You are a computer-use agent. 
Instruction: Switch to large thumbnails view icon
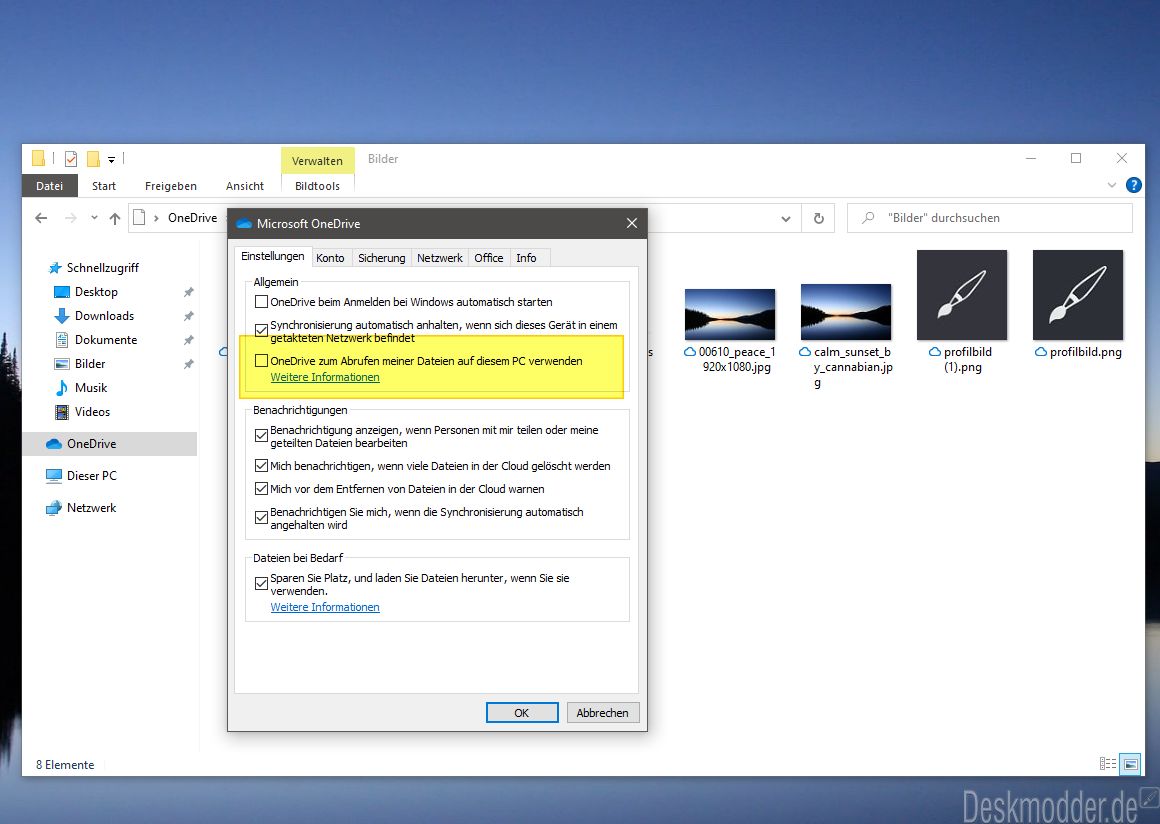coord(1130,764)
